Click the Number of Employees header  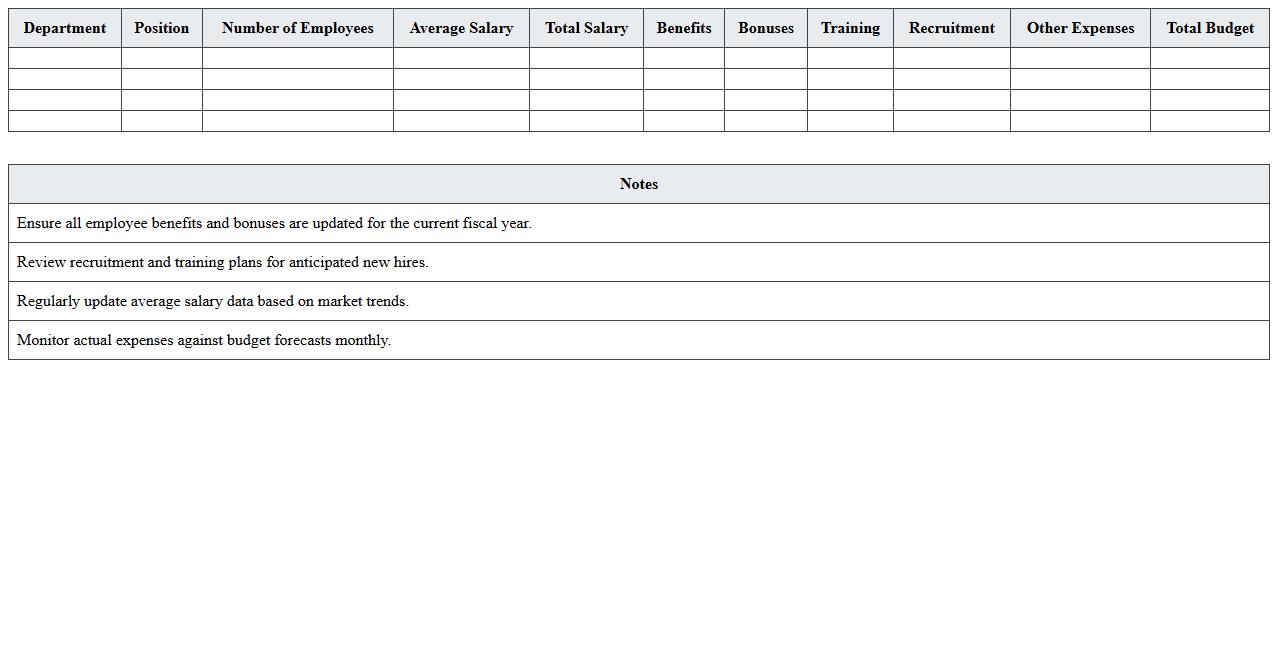coord(298,28)
